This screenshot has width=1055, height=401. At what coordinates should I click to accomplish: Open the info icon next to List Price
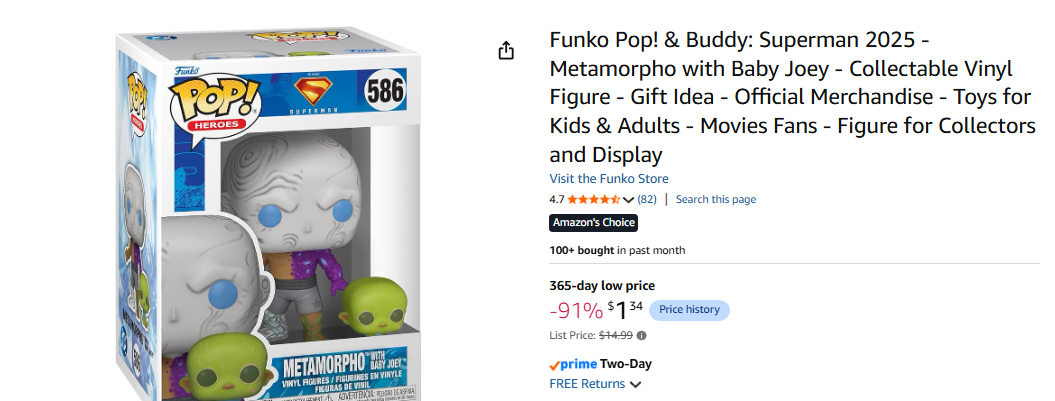pos(641,336)
